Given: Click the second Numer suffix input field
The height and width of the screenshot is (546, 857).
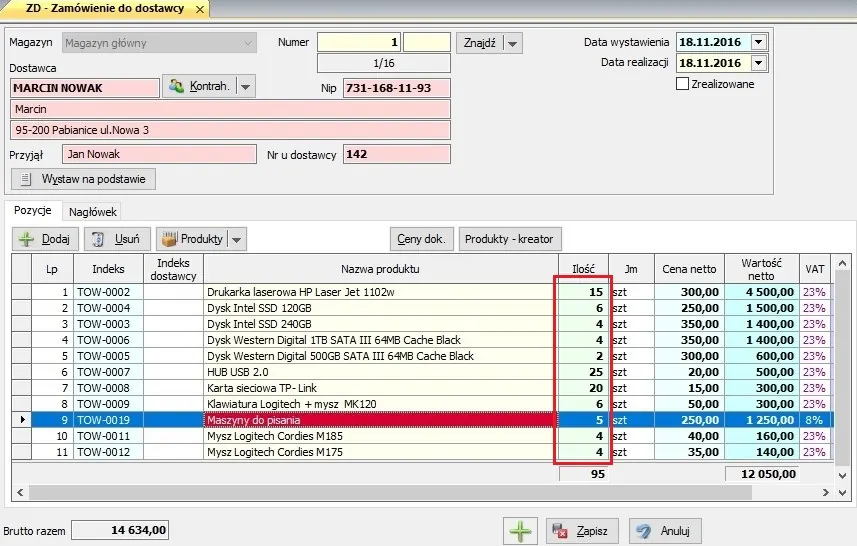Looking at the screenshot, I should (x=426, y=42).
